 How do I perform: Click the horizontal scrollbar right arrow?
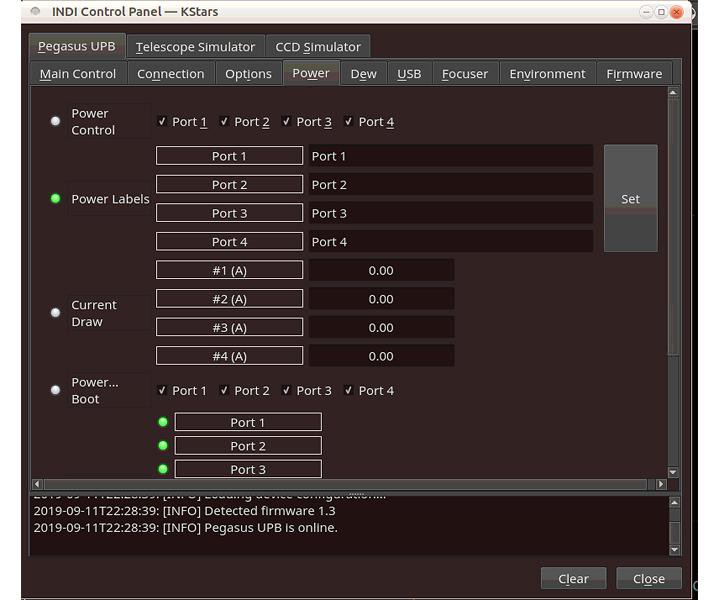pyautogui.click(x=660, y=485)
